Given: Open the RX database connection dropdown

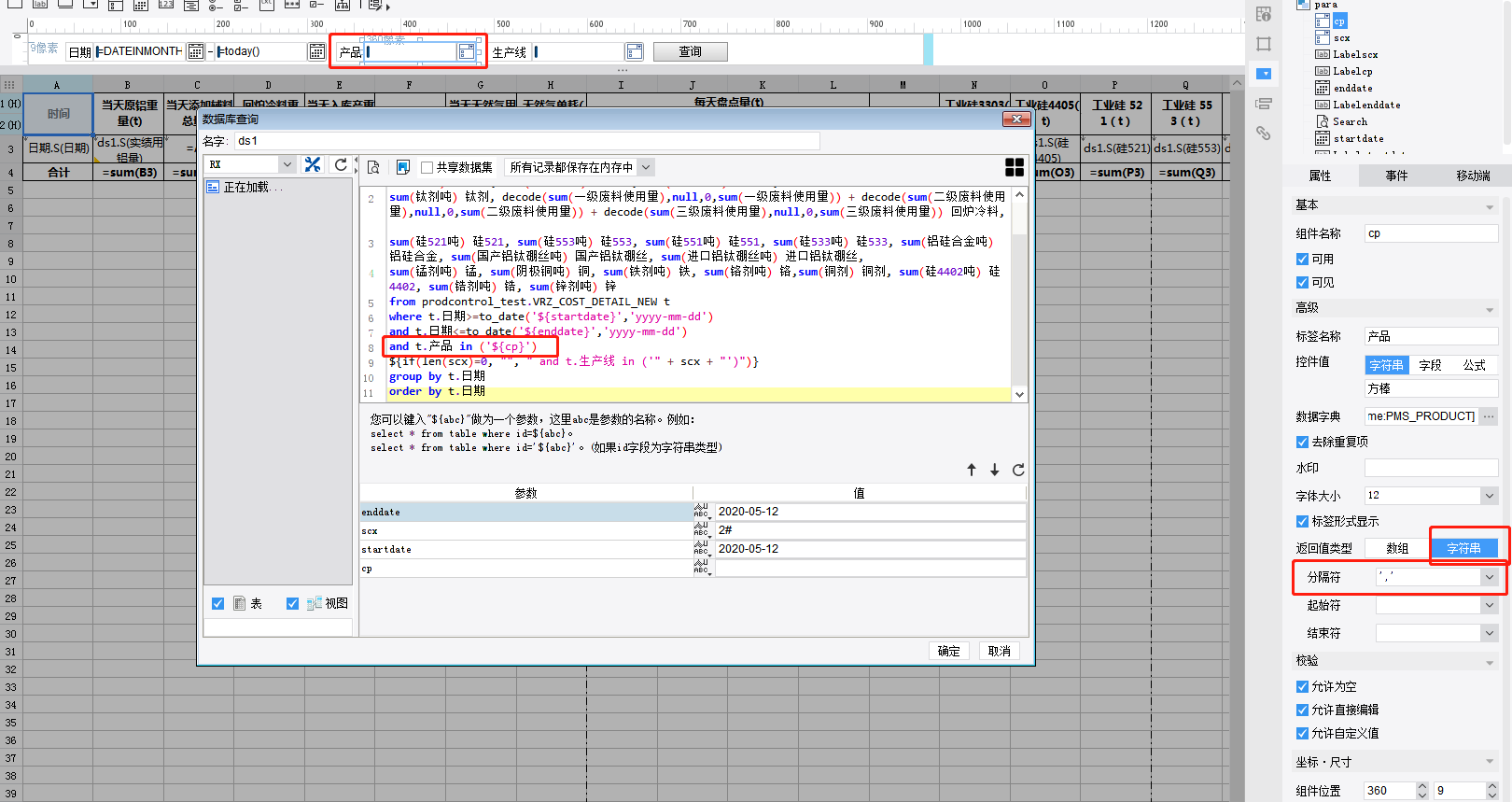Looking at the screenshot, I should click(287, 165).
